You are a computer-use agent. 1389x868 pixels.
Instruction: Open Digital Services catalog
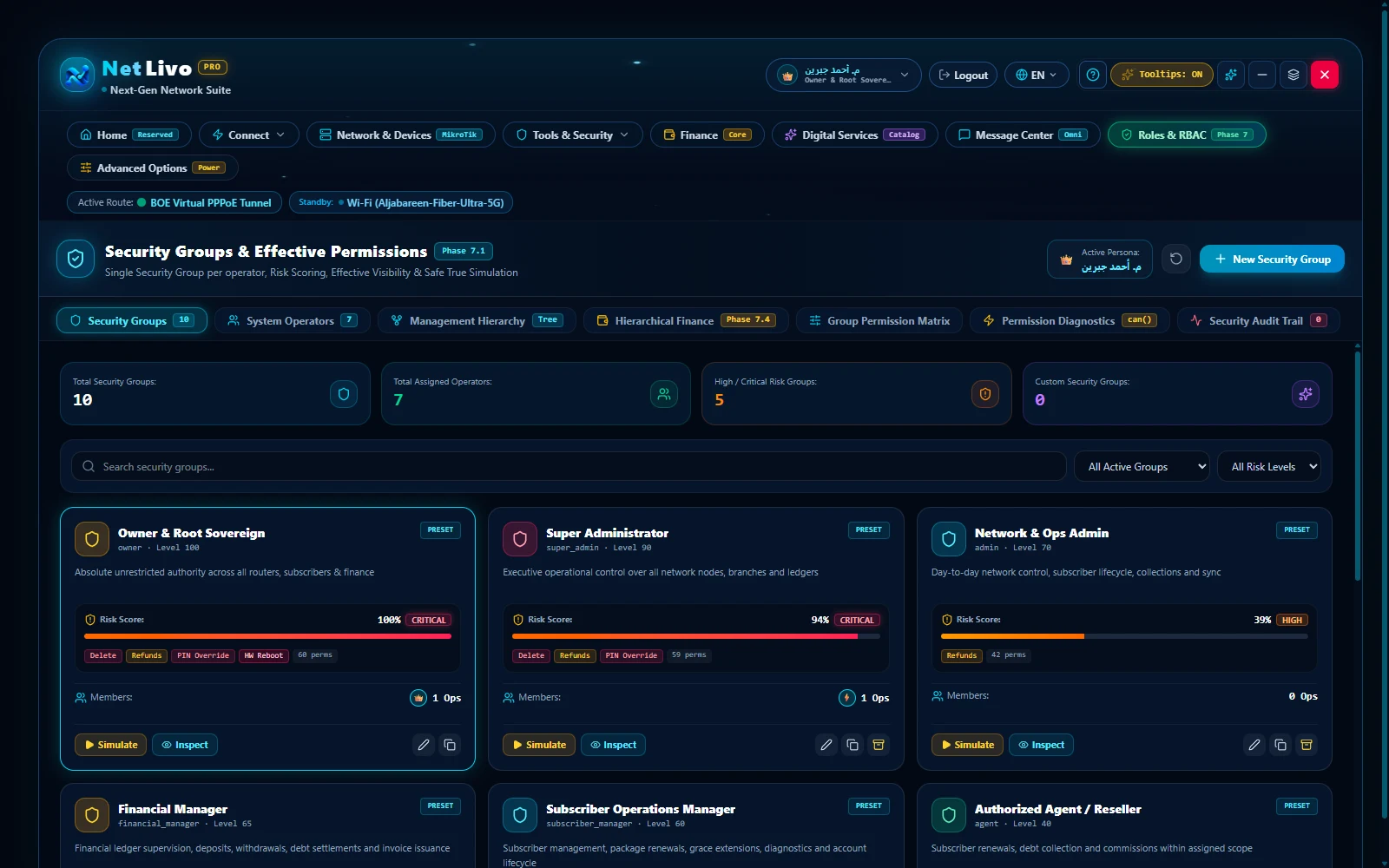[x=855, y=135]
